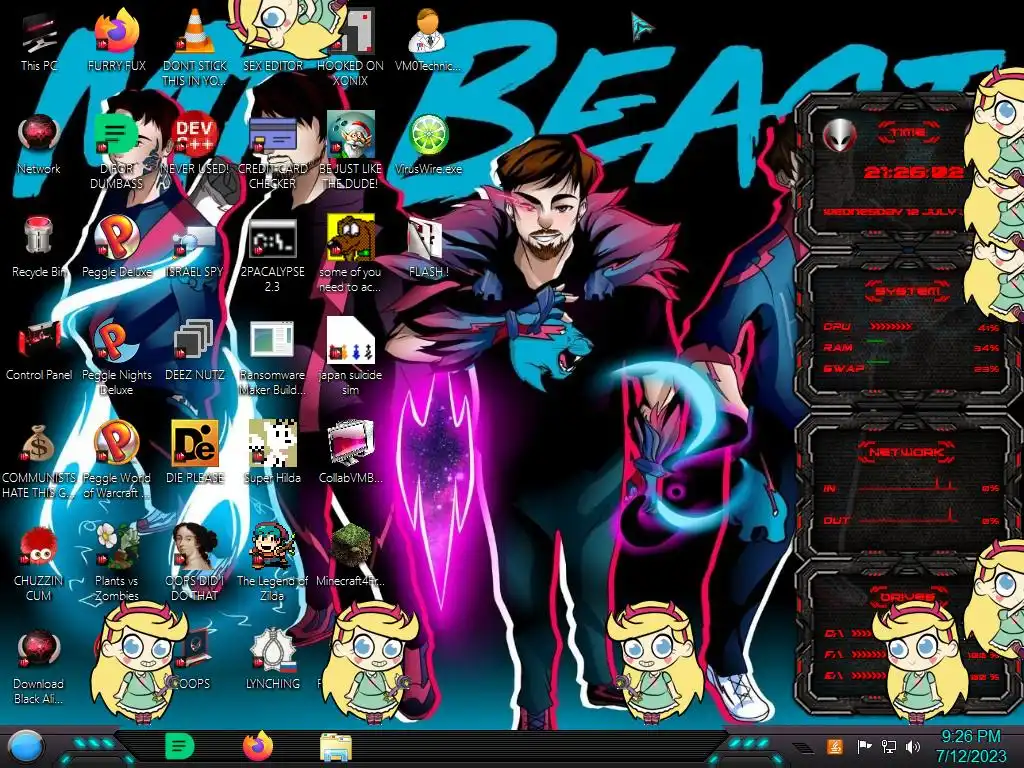Click the Start orb on the taskbar
The height and width of the screenshot is (768, 1024).
tap(27, 747)
